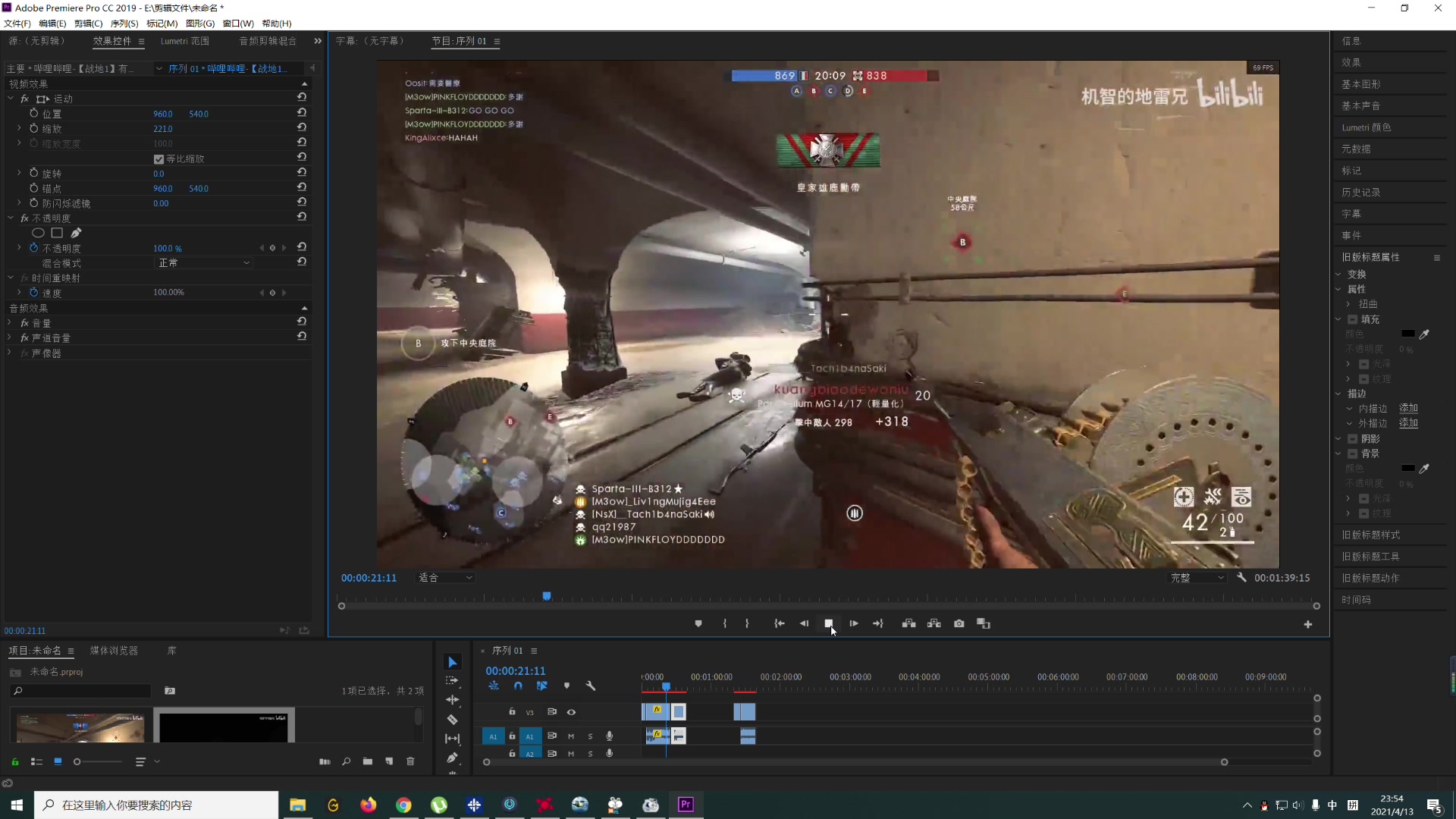1456x819 pixels.
Task: Toggle V3 track output eye
Action: coord(572,712)
